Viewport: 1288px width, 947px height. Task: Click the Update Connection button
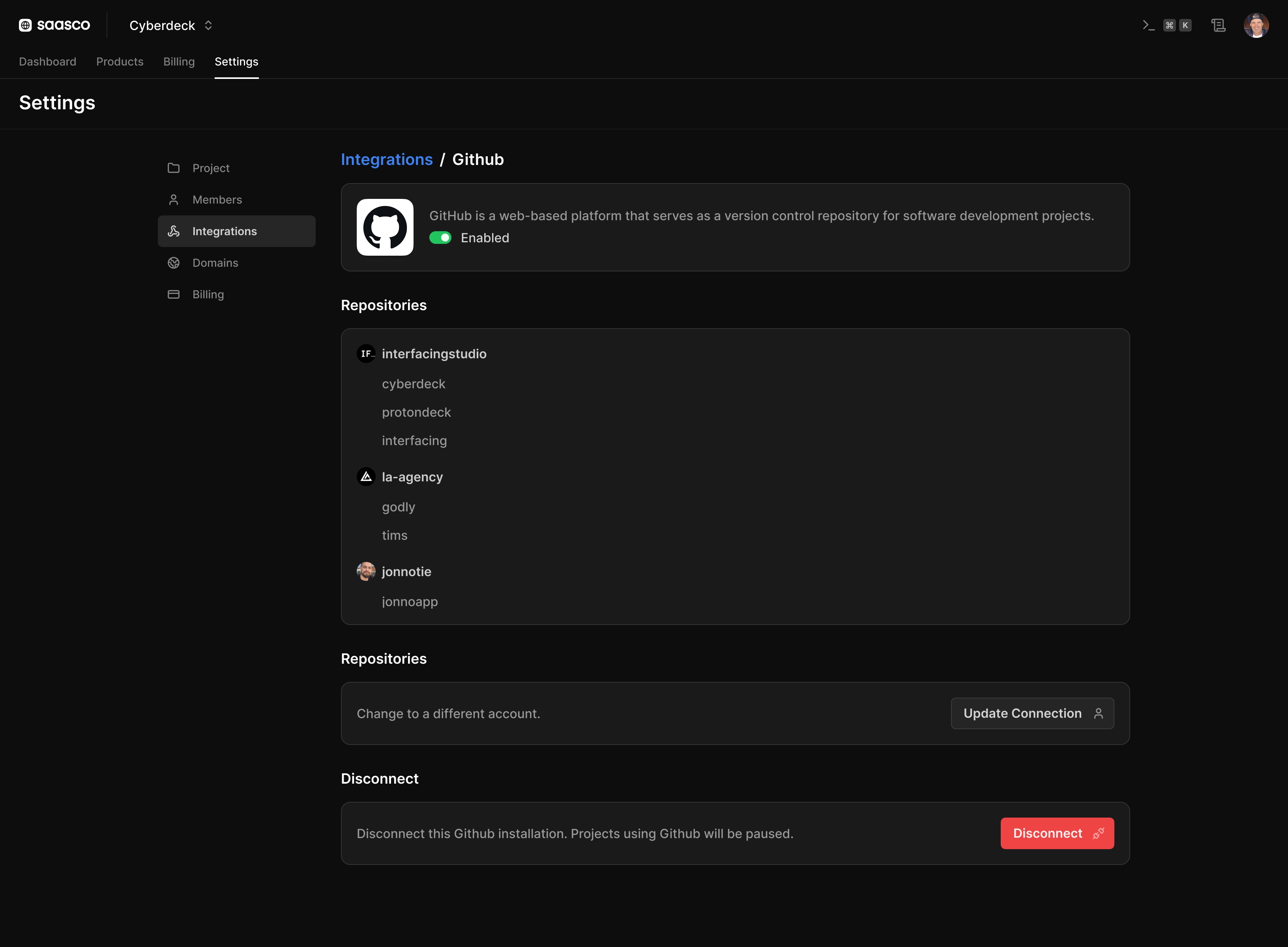pyautogui.click(x=1032, y=713)
